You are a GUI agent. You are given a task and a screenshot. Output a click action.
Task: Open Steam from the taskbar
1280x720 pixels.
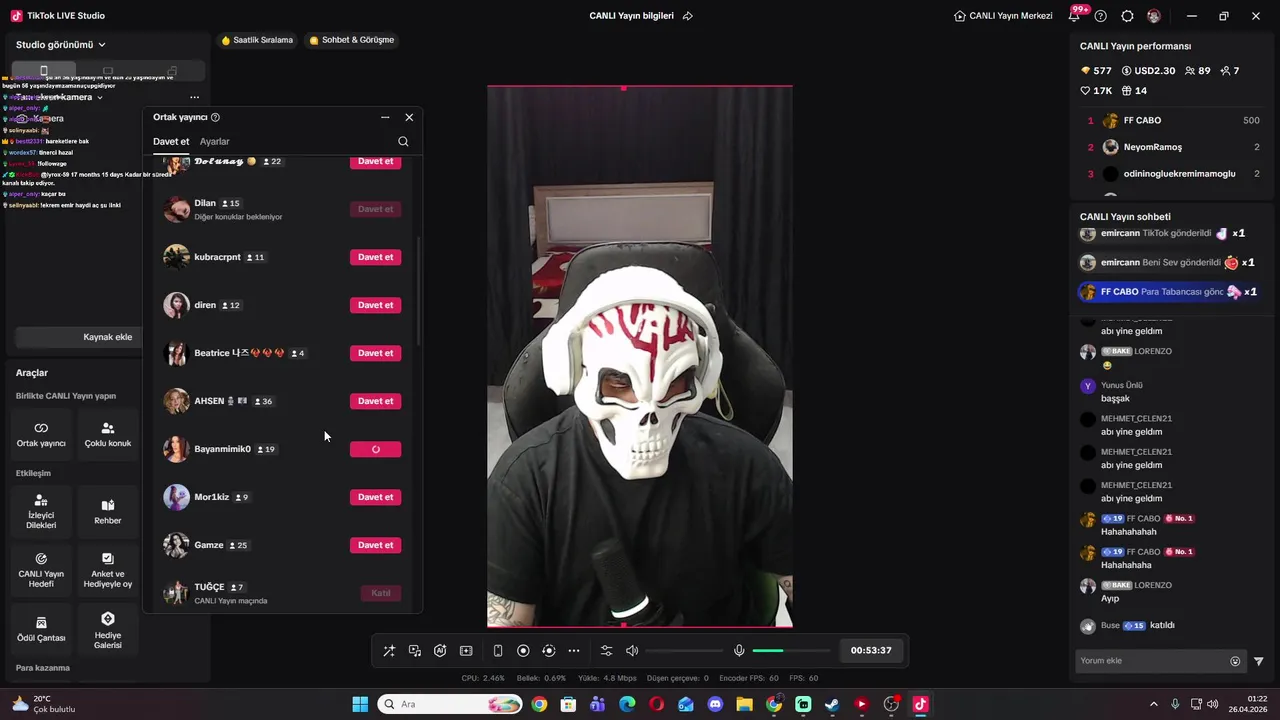(x=832, y=704)
